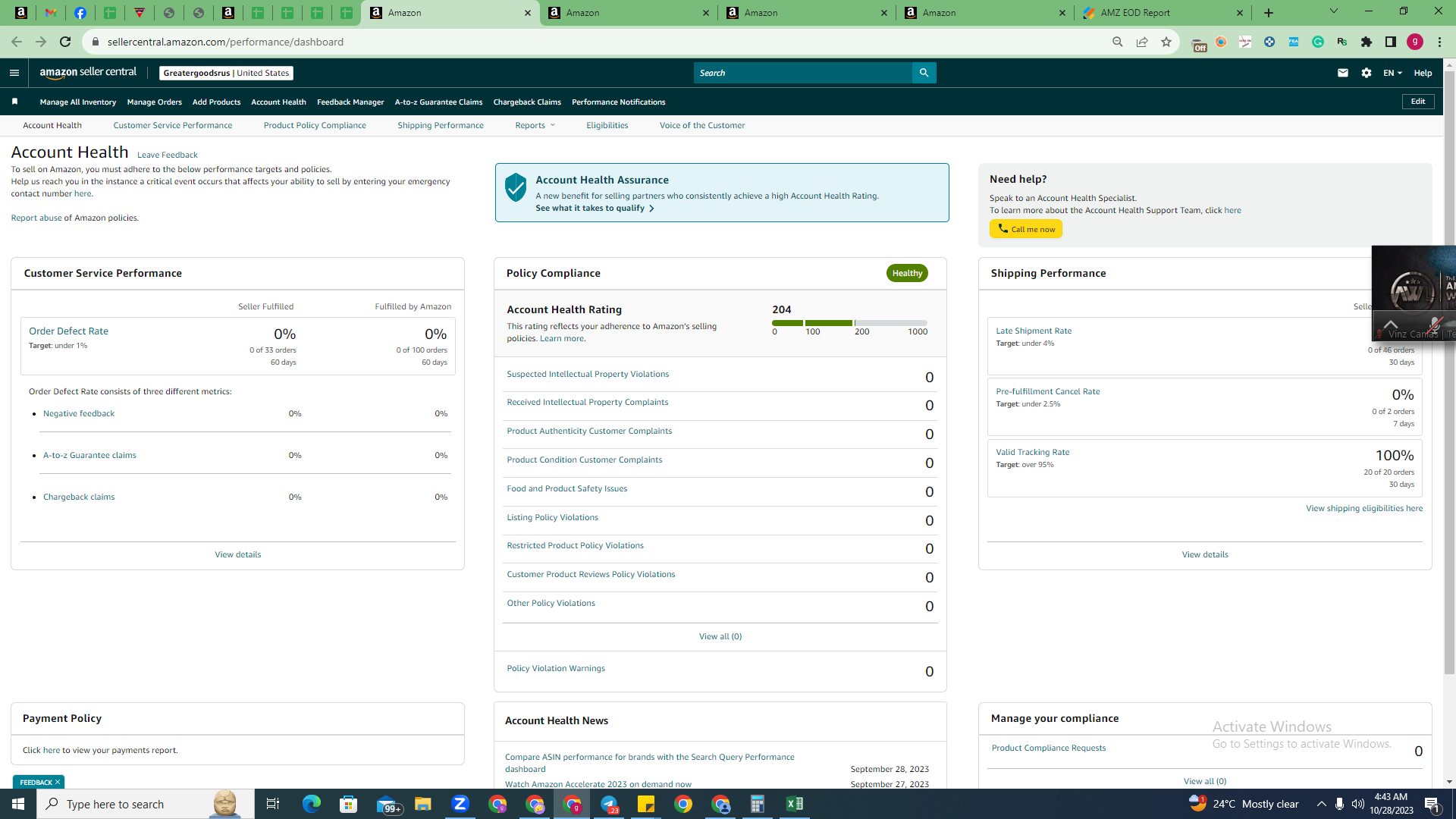Click the Edit button in navigation bar
The width and height of the screenshot is (1456, 819).
pos(1418,102)
